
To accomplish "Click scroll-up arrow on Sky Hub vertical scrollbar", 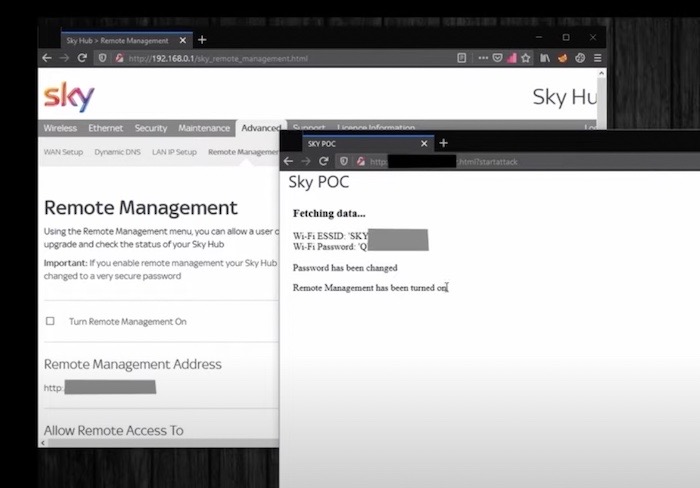I will point(601,73).
